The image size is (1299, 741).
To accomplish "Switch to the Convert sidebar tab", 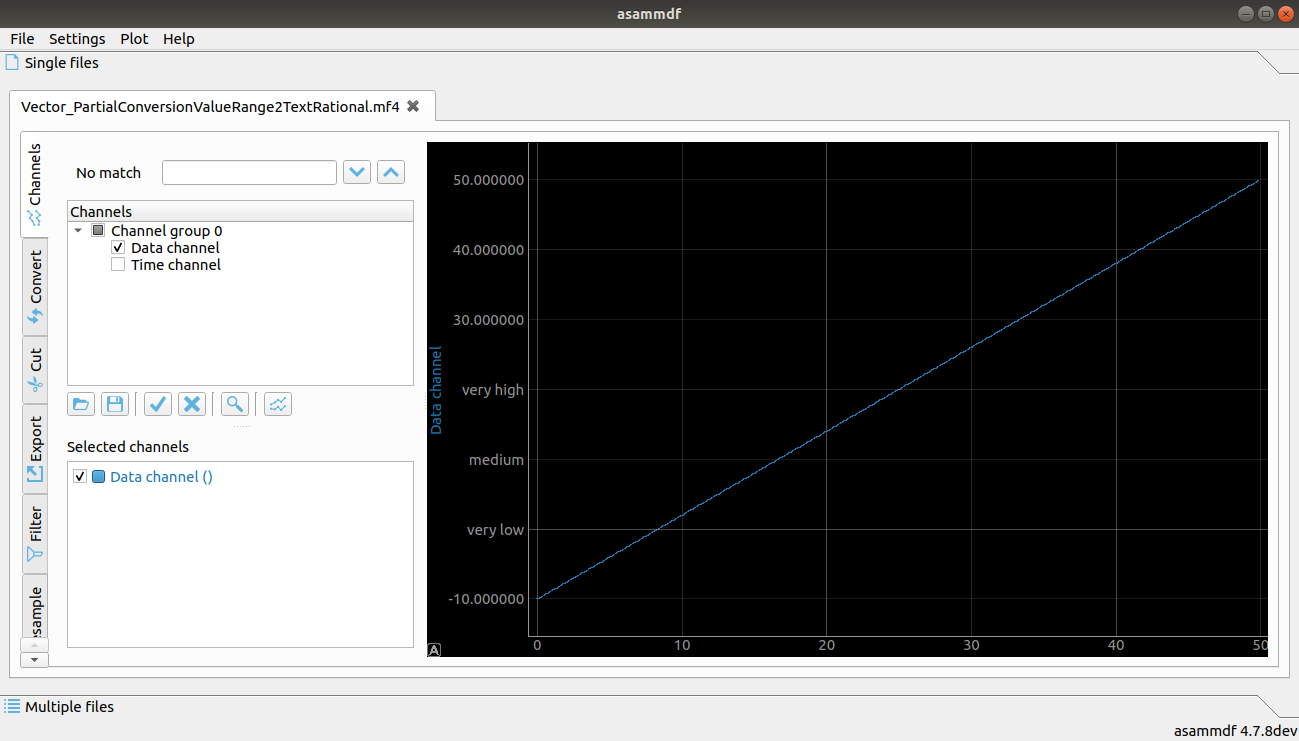I will 35,287.
